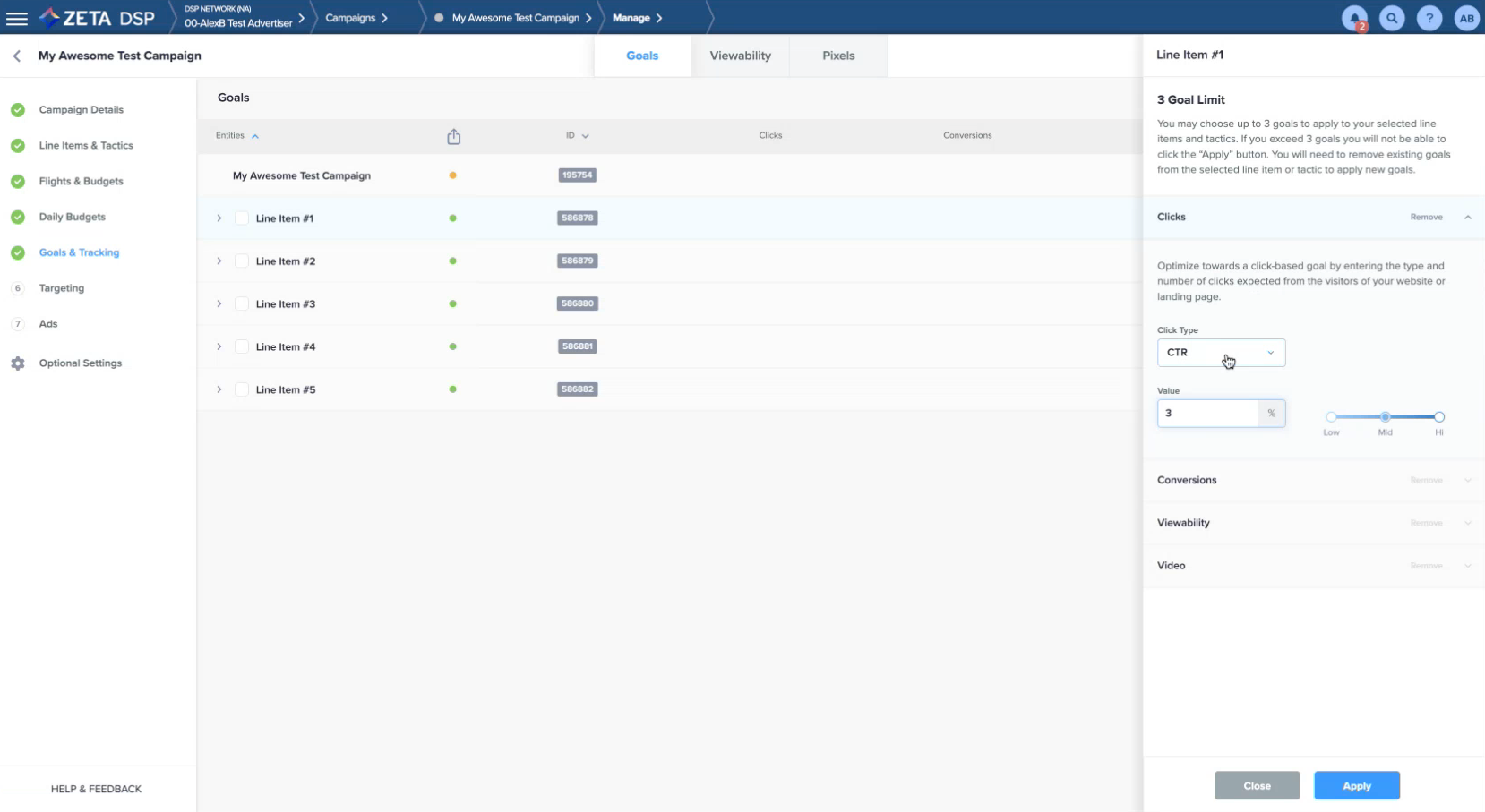Click the back arrow beside campaign title
Viewport: 1485px width, 812px height.
[17, 56]
